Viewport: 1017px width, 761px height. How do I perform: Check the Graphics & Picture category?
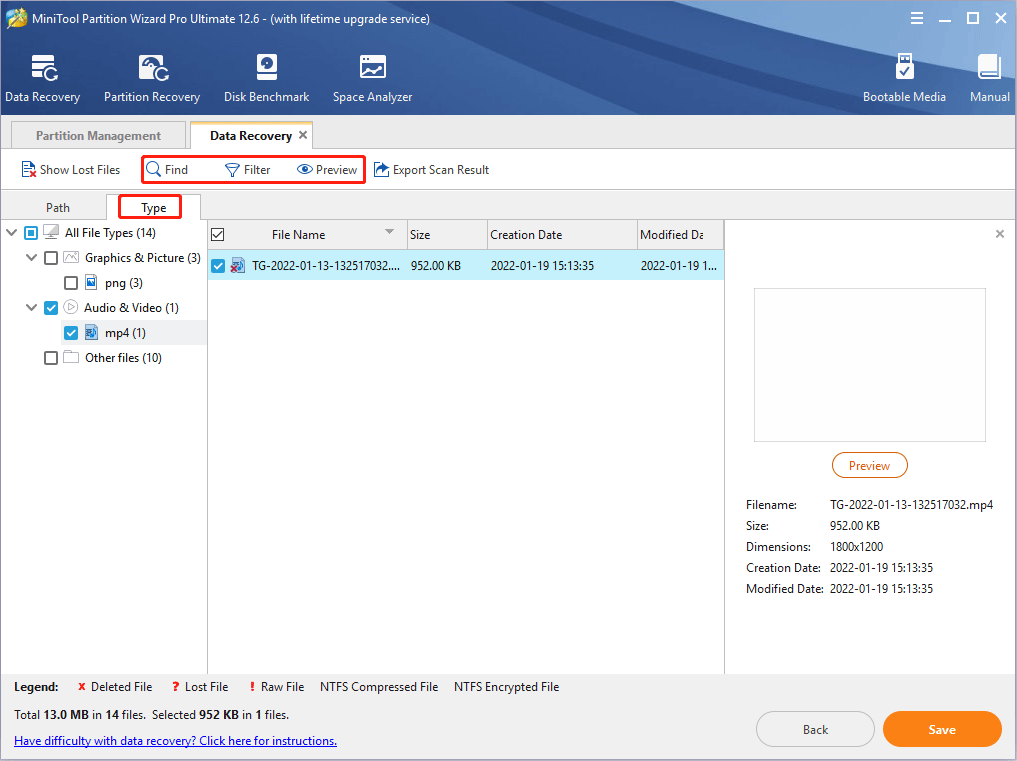pos(50,257)
